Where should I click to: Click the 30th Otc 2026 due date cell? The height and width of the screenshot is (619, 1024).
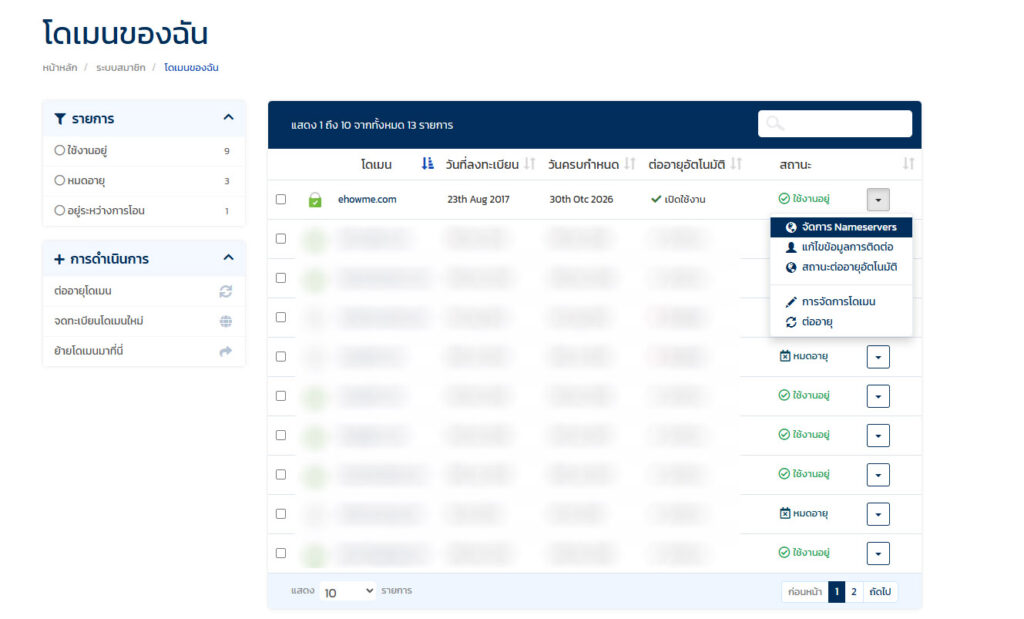coord(581,199)
